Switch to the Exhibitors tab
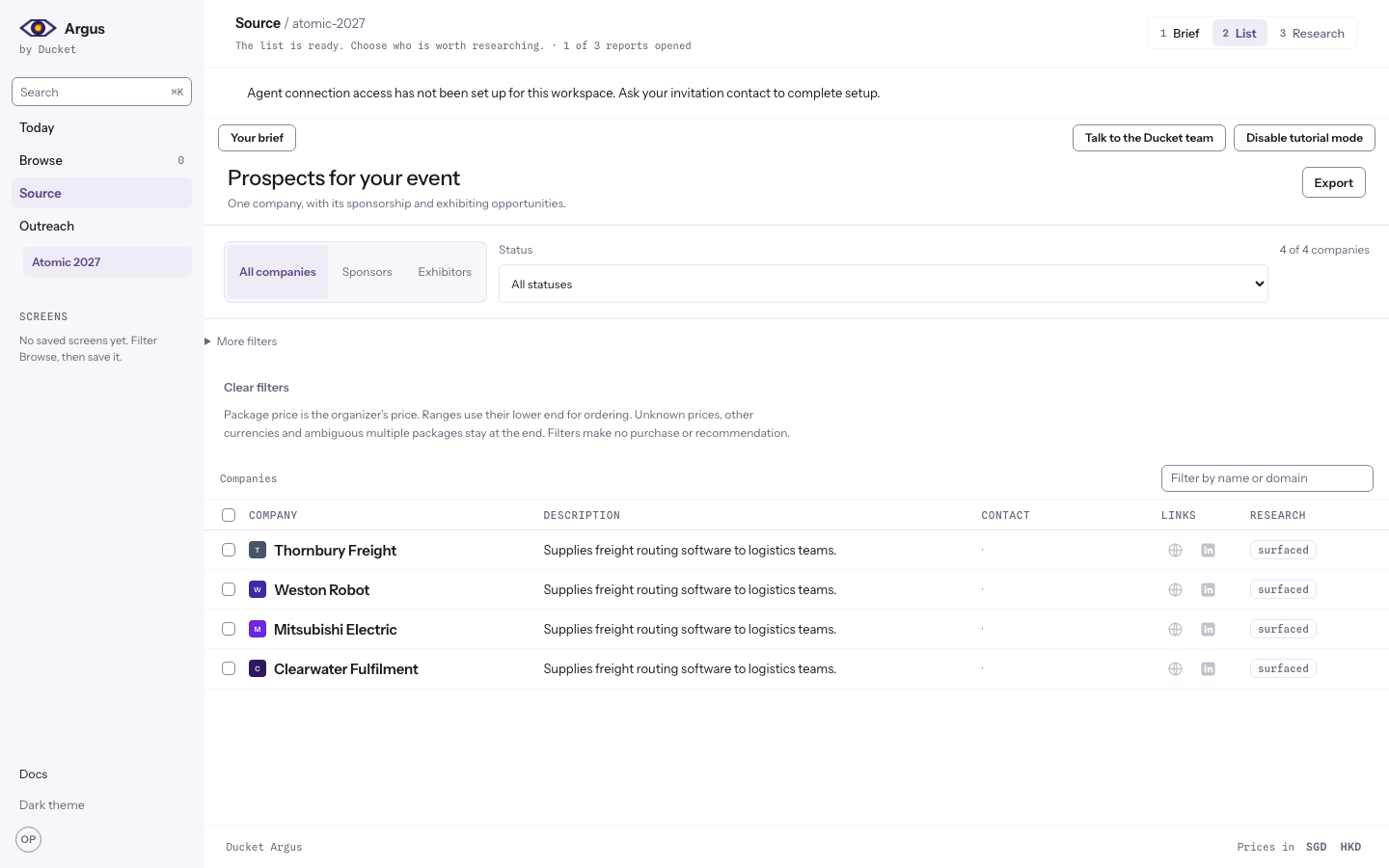Image resolution: width=1389 pixels, height=868 pixels. pyautogui.click(x=445, y=272)
